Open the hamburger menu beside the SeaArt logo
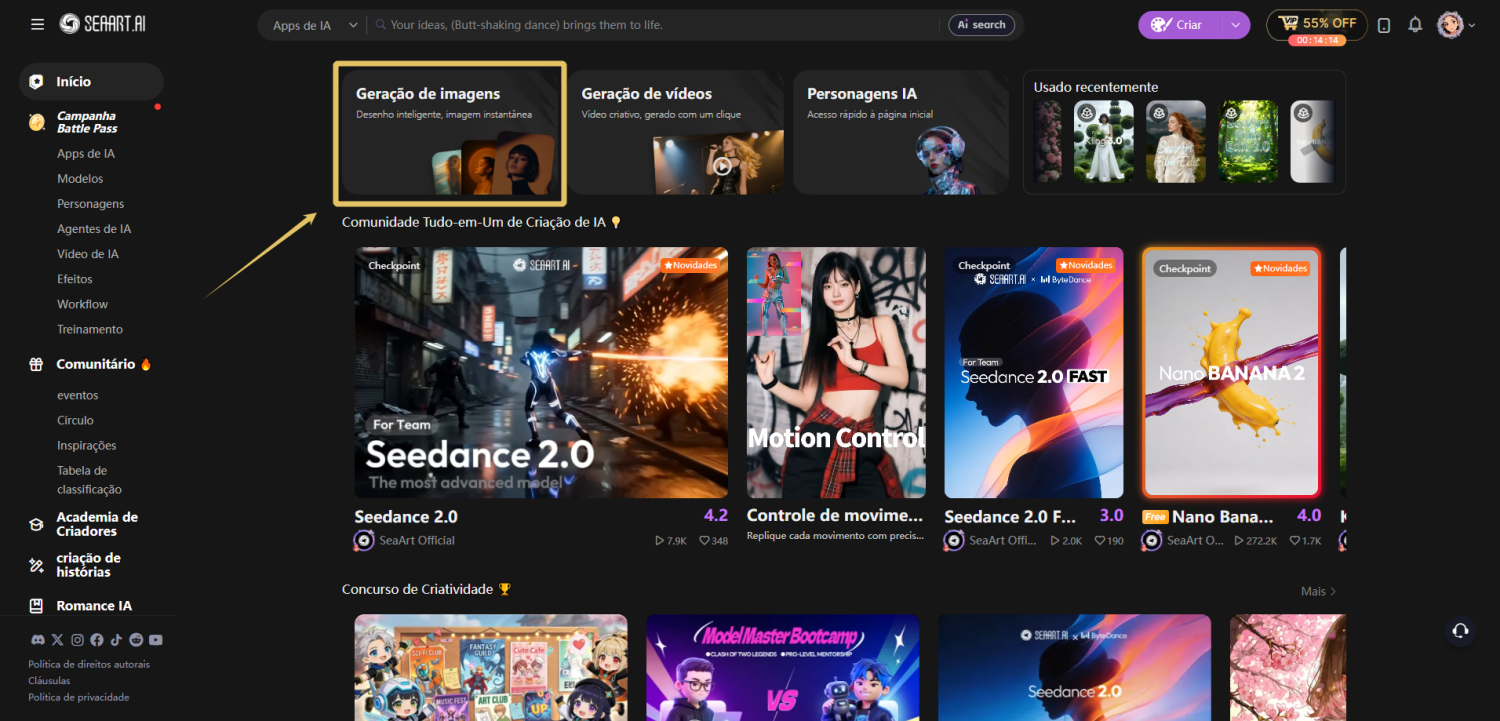This screenshot has height=721, width=1500. point(37,24)
